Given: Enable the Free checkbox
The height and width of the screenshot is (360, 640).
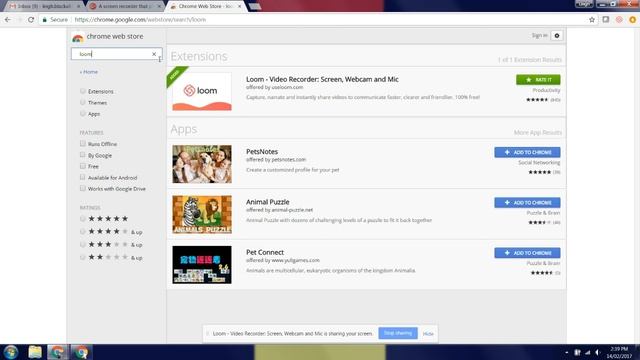Looking at the screenshot, I should [x=83, y=166].
